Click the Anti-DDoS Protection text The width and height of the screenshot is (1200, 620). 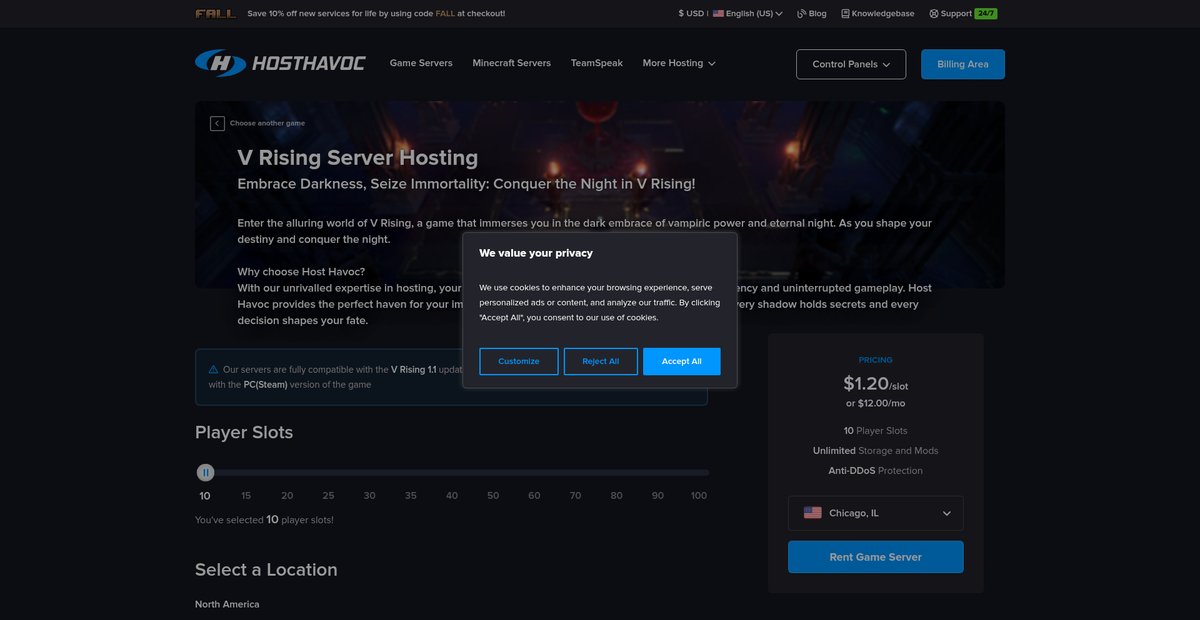pos(876,471)
